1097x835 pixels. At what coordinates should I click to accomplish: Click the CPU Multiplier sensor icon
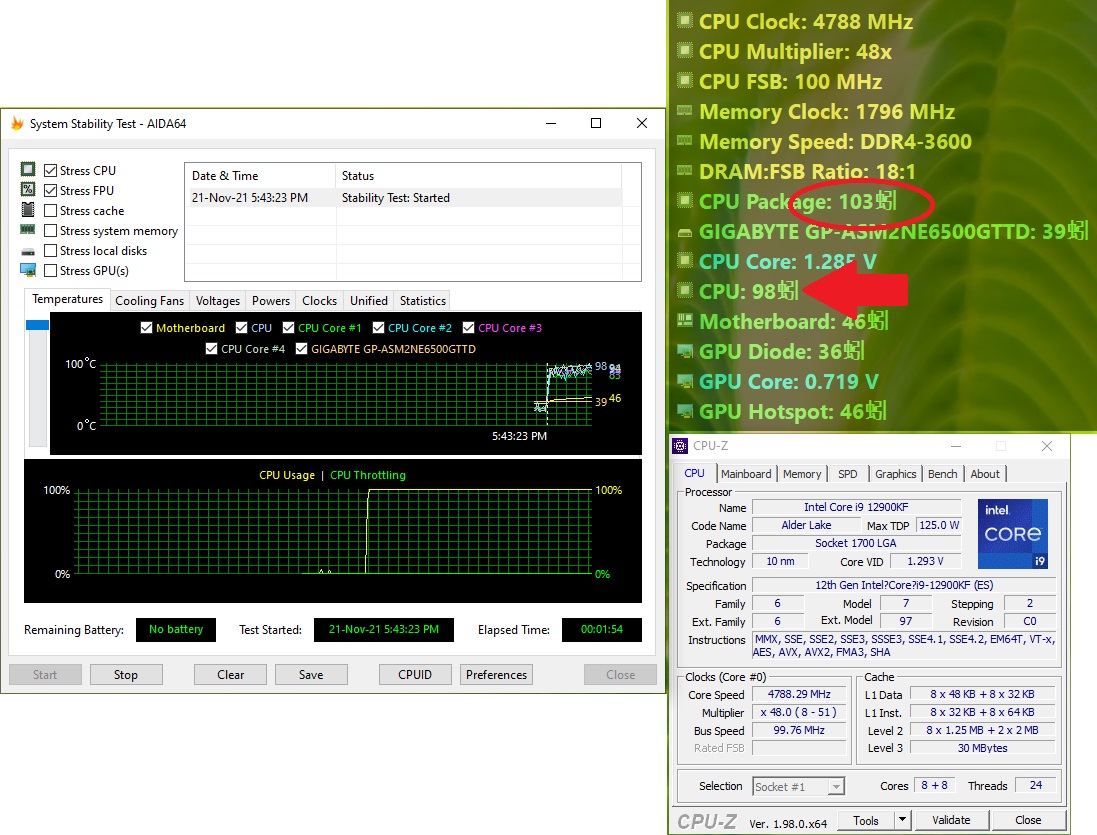684,51
